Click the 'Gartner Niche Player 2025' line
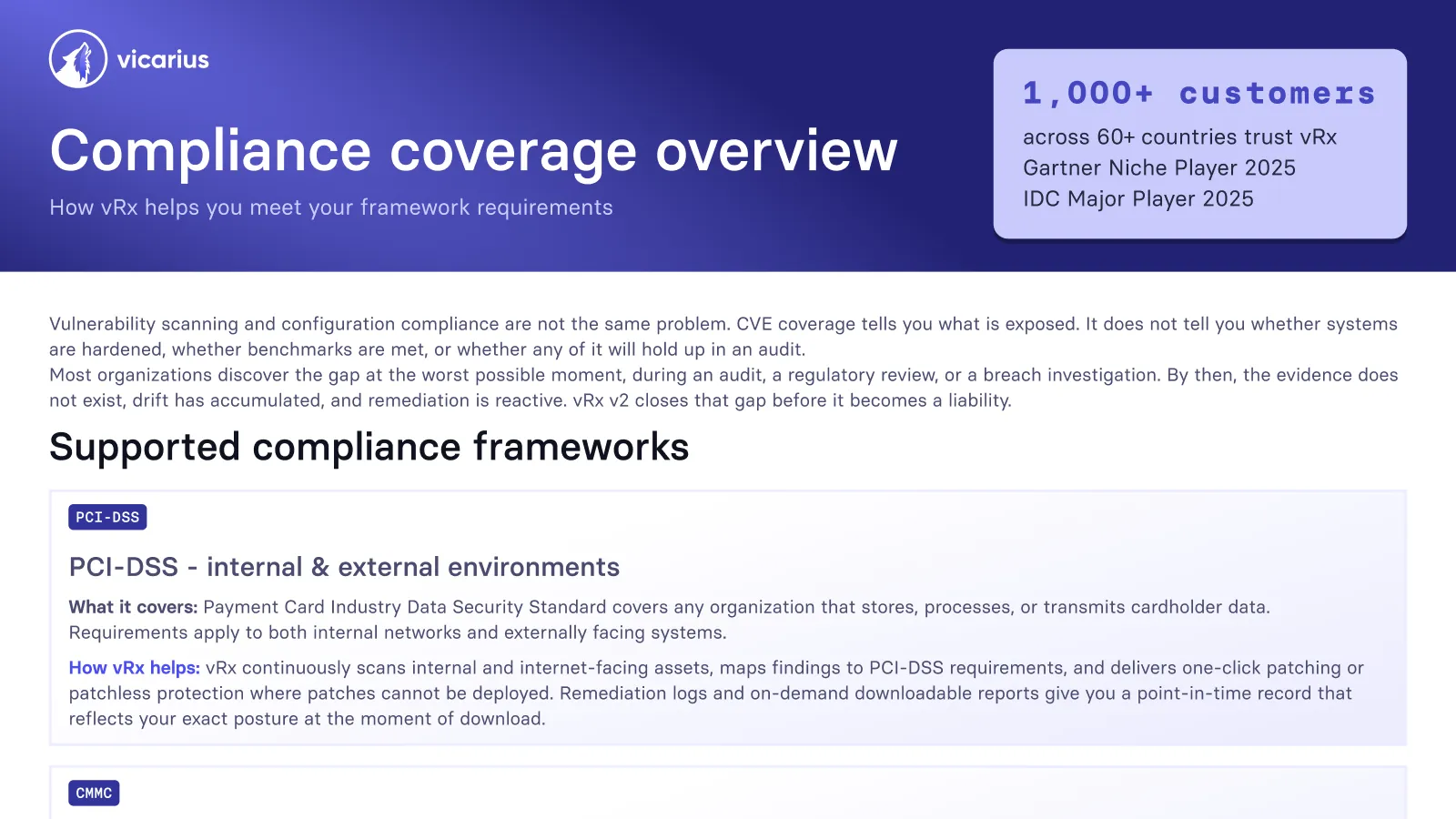The width and height of the screenshot is (1456, 819). pyautogui.click(x=1158, y=168)
